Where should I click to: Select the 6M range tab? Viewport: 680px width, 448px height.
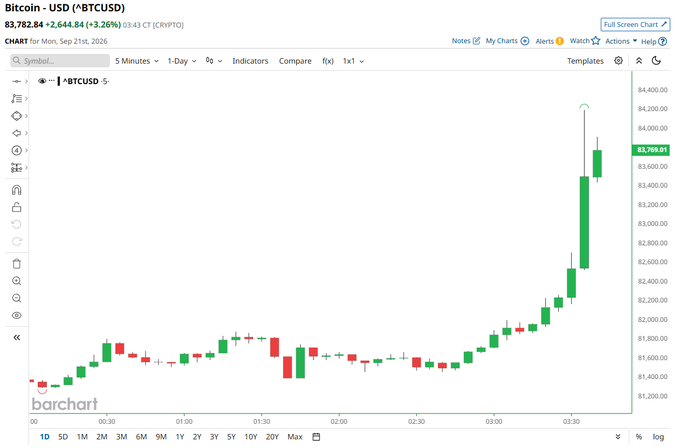(x=141, y=437)
